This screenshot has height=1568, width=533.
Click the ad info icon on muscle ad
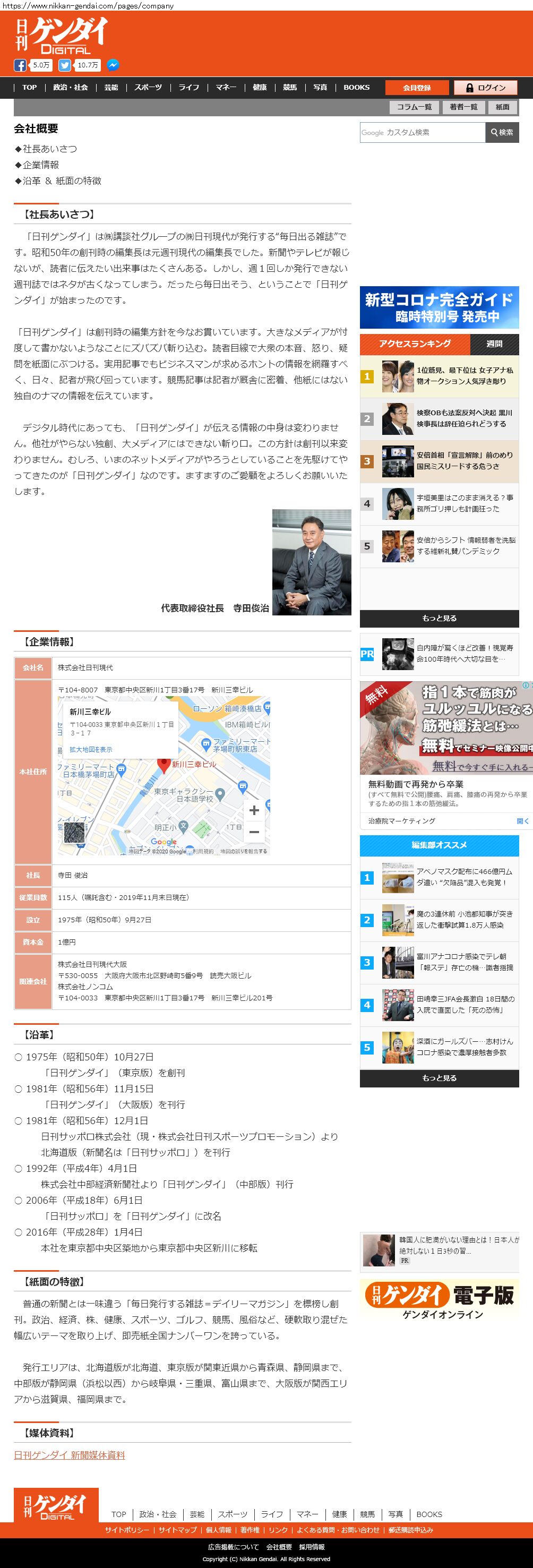526,686
